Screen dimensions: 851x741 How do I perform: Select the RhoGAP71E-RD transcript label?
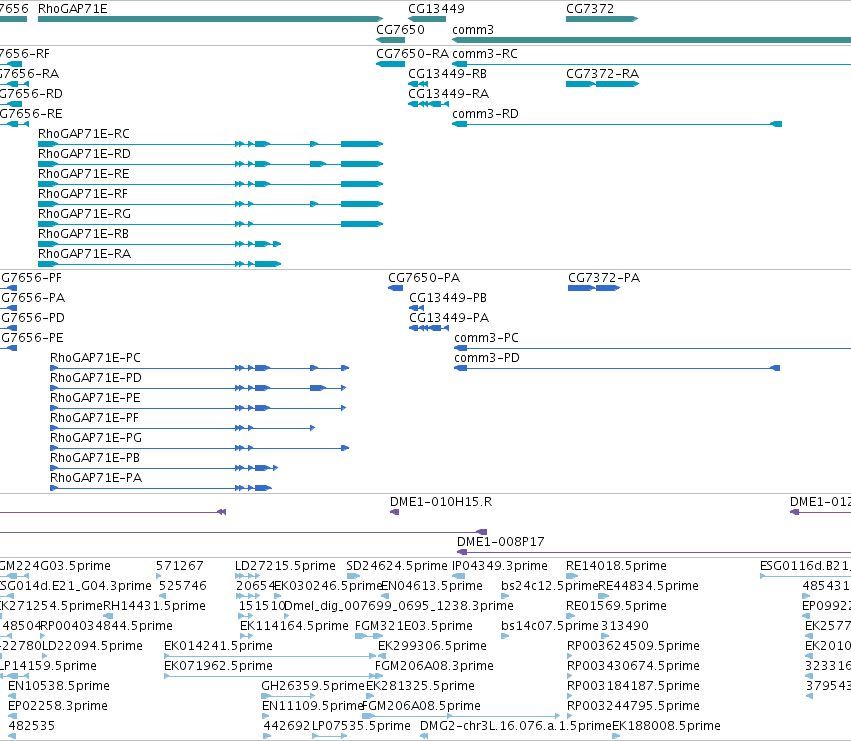click(84, 154)
